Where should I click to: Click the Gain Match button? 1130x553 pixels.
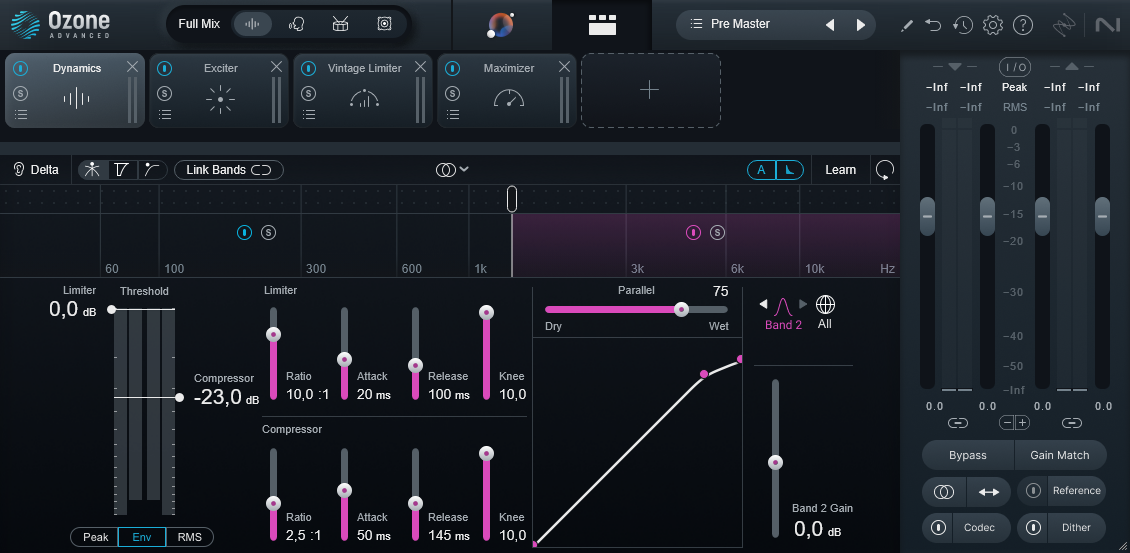coord(1059,455)
